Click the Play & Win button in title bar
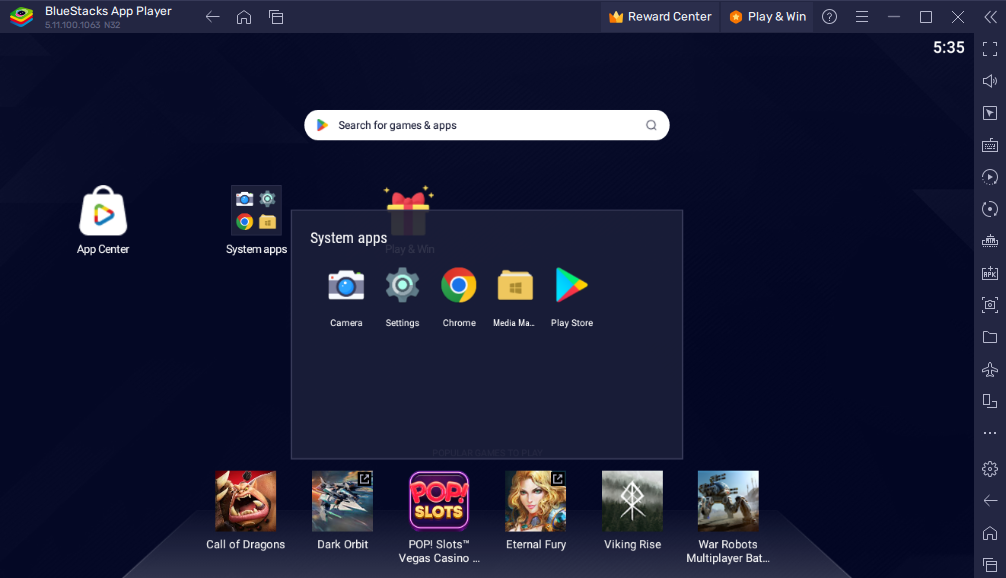 pos(767,17)
